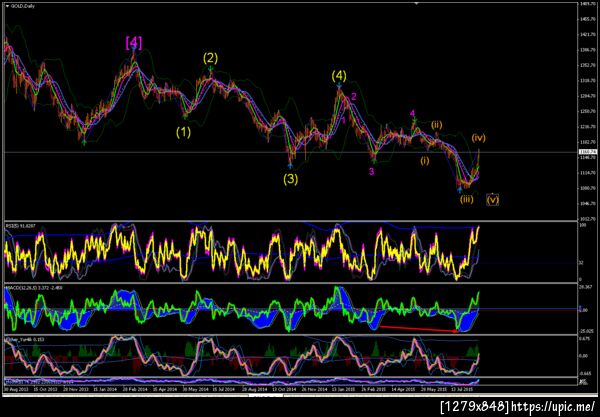Viewport: 600px width, 417px height.
Task: Select the boxed (v) wave label
Action: [x=492, y=199]
